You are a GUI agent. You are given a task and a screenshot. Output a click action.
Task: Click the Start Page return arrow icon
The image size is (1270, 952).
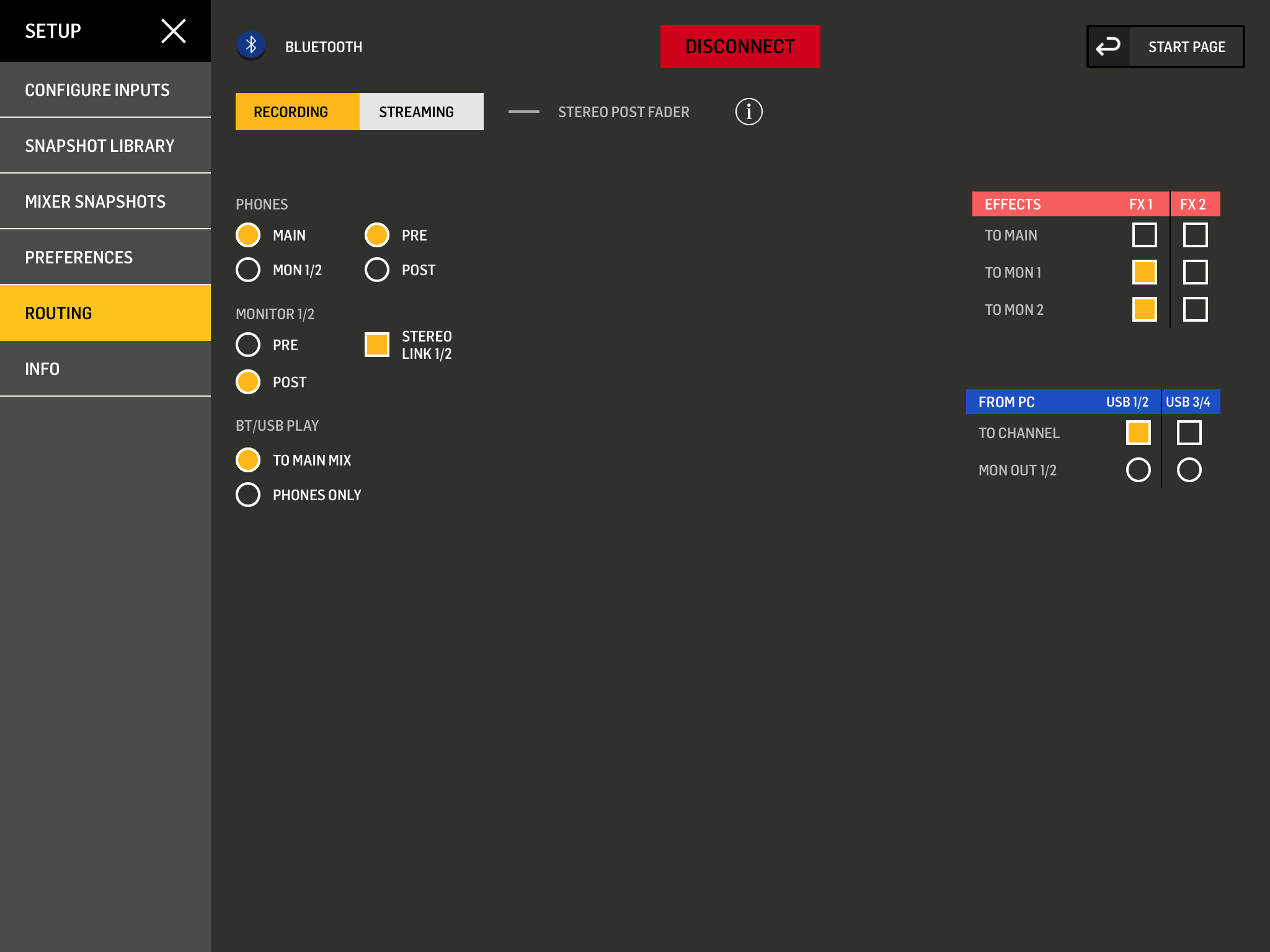(x=1108, y=46)
